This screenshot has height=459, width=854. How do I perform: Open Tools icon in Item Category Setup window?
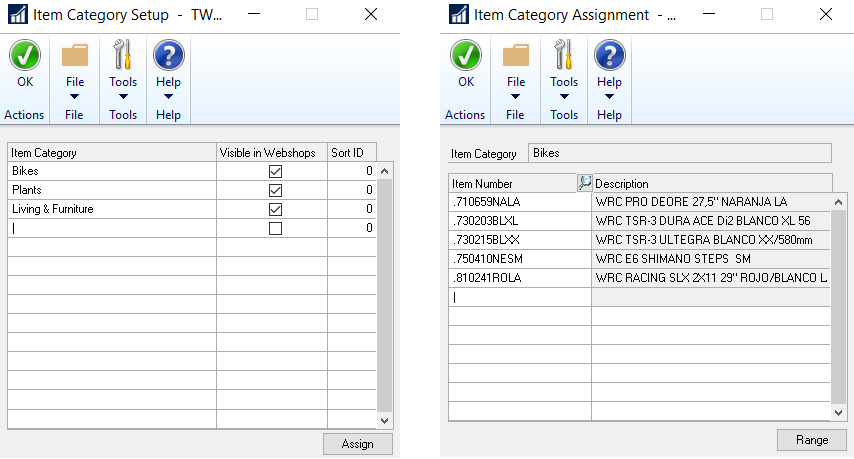(x=123, y=54)
